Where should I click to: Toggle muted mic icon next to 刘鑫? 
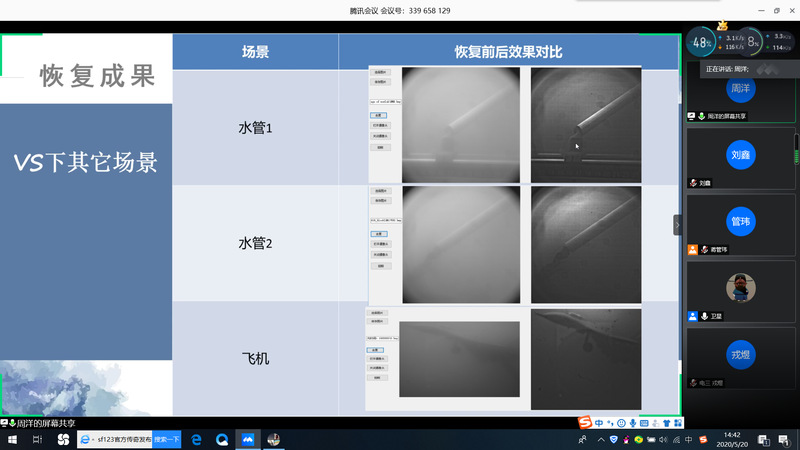click(692, 183)
